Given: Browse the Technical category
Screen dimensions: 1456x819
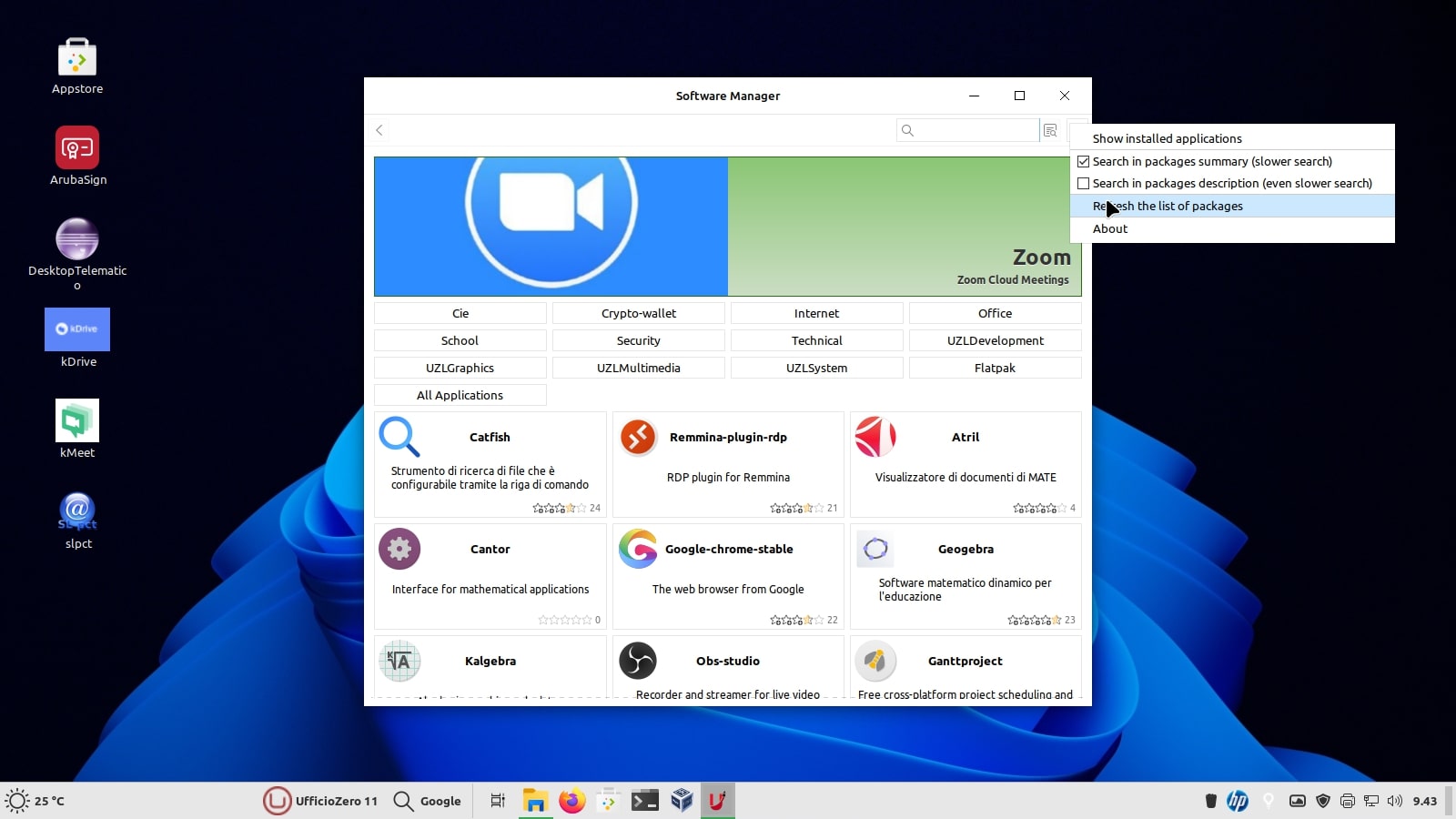Looking at the screenshot, I should point(817,340).
